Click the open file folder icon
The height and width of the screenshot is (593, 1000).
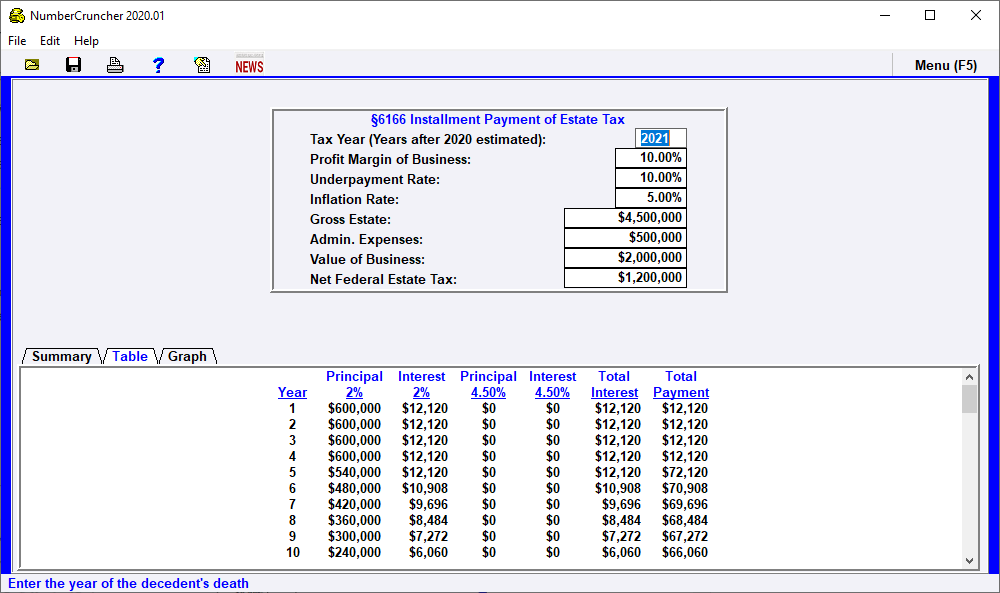(32, 65)
